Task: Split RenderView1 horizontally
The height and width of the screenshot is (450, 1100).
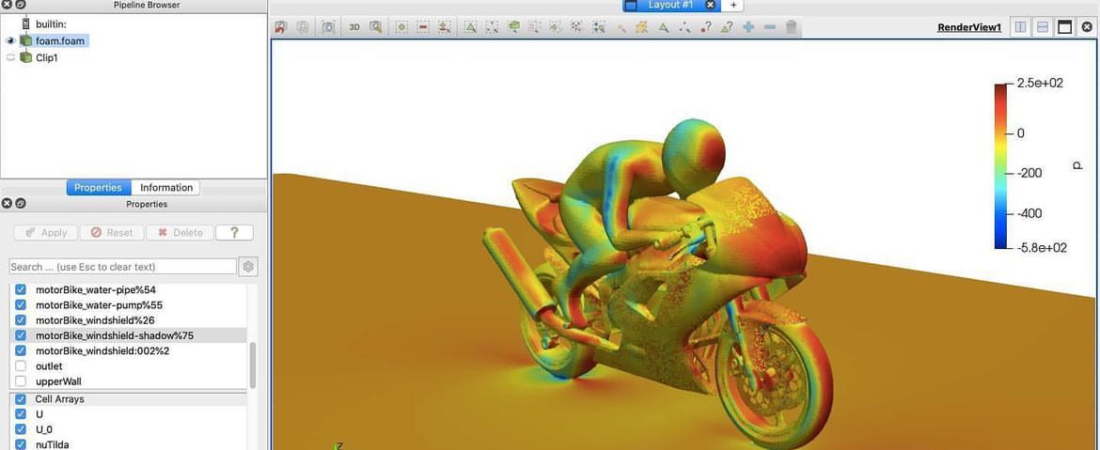Action: coord(1021,27)
